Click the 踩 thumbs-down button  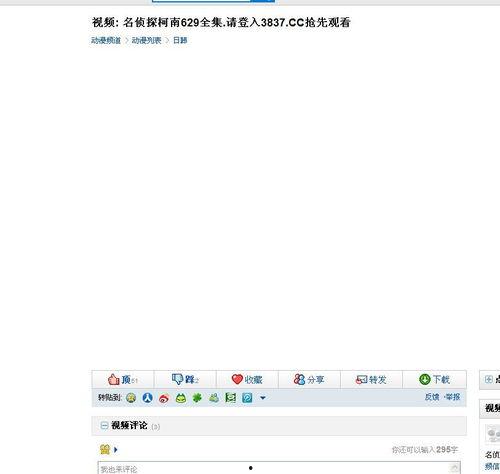pos(185,379)
